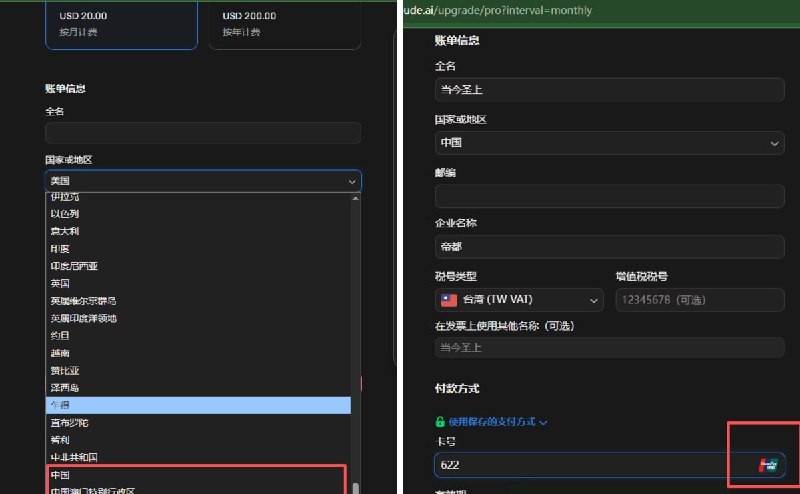Click the Taiwan flag icon in tax type
This screenshot has height=494, width=800.
point(449,300)
